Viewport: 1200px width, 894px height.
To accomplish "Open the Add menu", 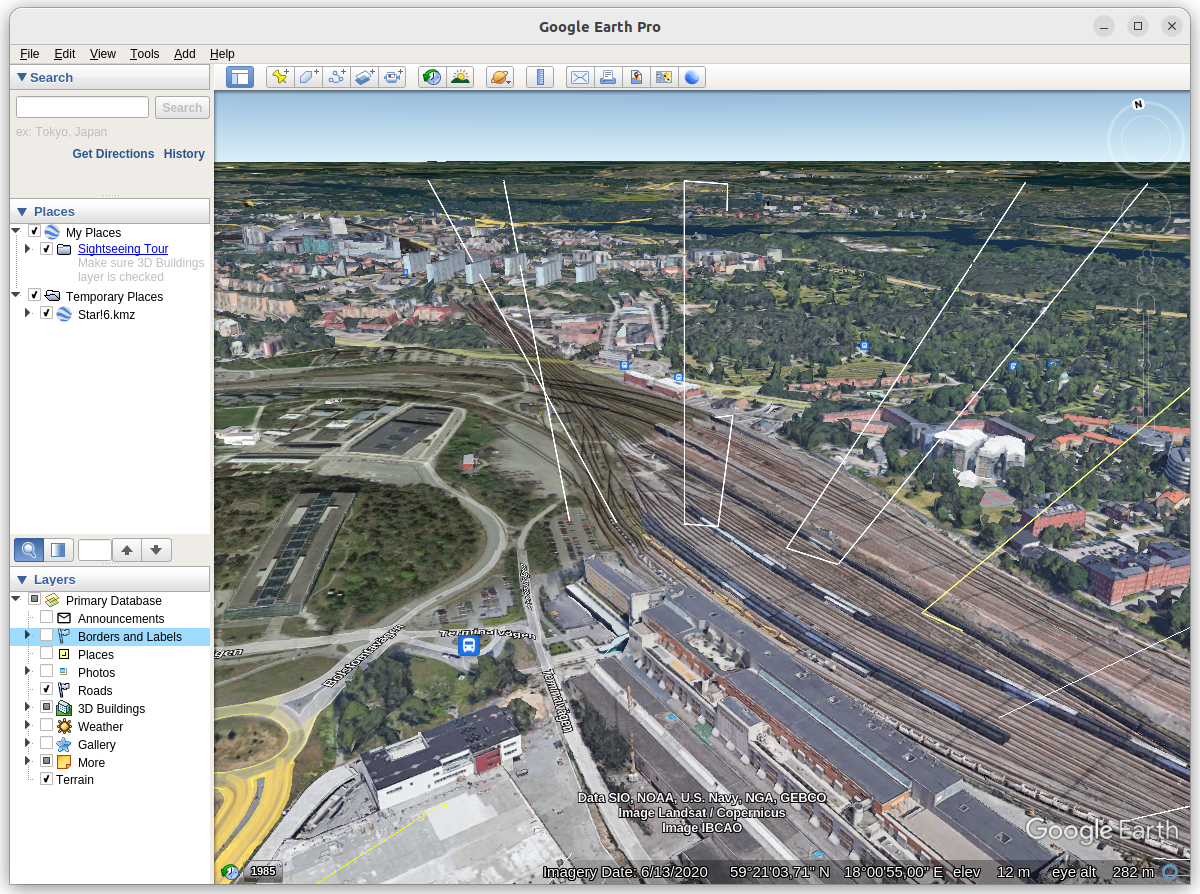I will [x=185, y=54].
